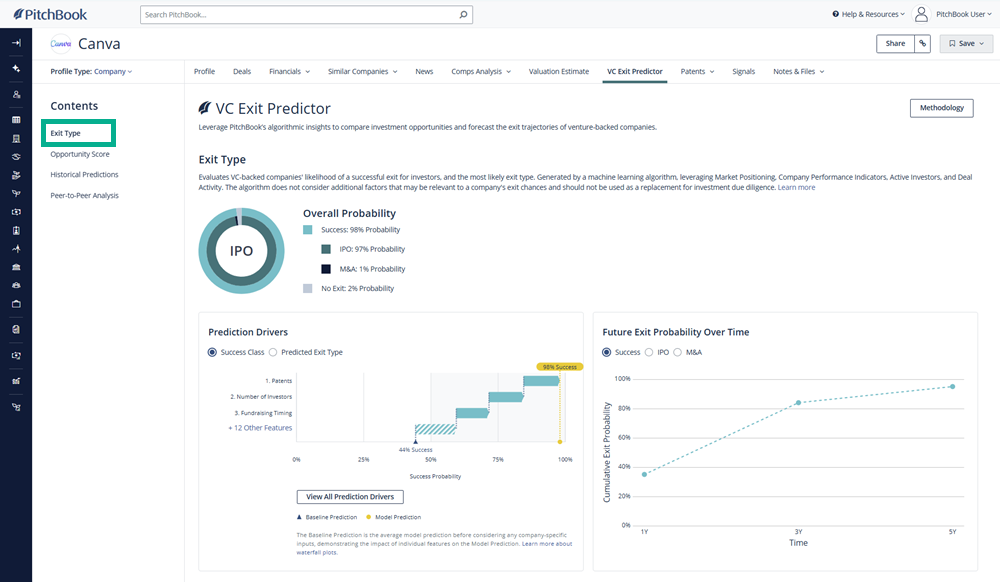This screenshot has height=582, width=1001.
Task: Open the Methodology button
Action: (x=942, y=108)
